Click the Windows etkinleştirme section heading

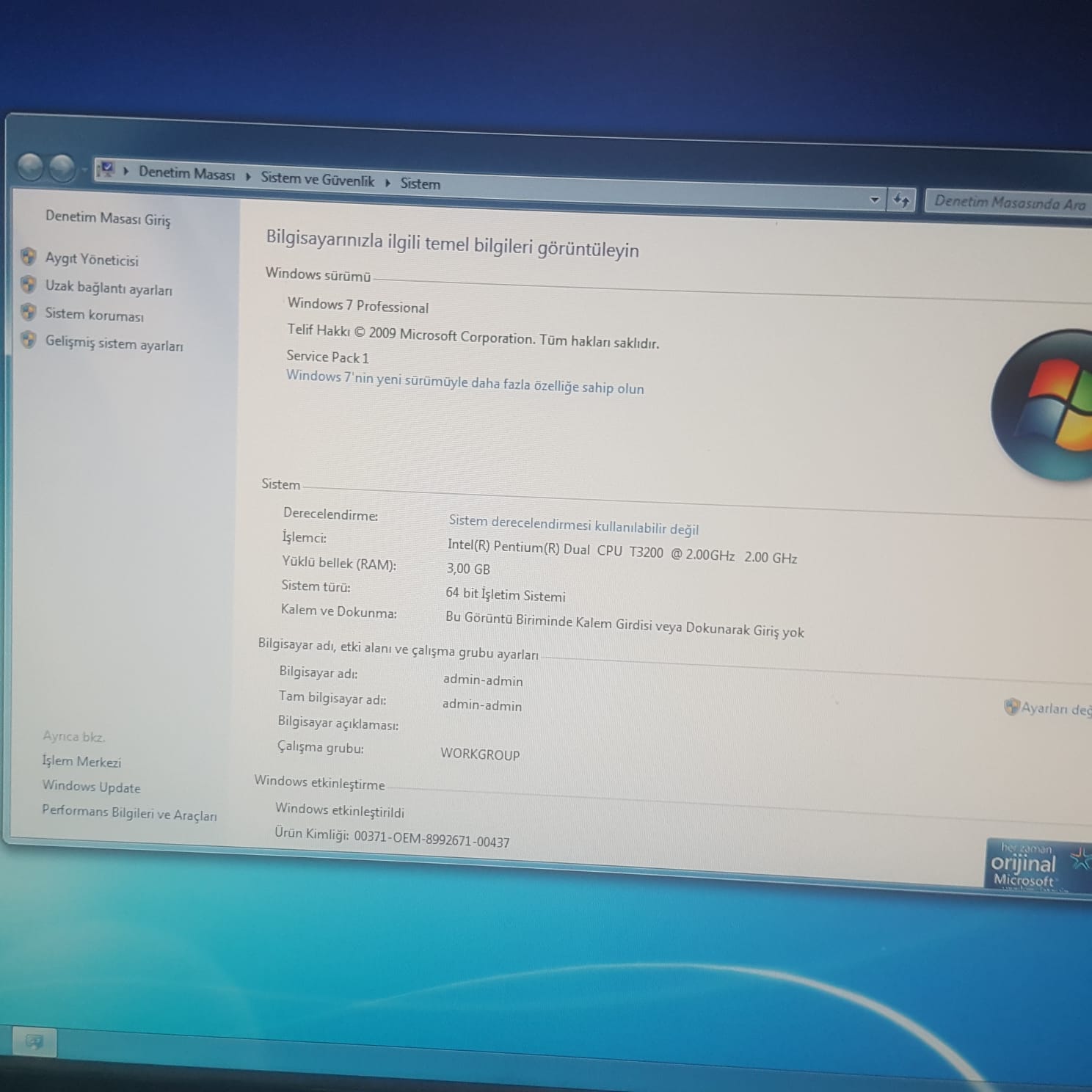[x=319, y=782]
